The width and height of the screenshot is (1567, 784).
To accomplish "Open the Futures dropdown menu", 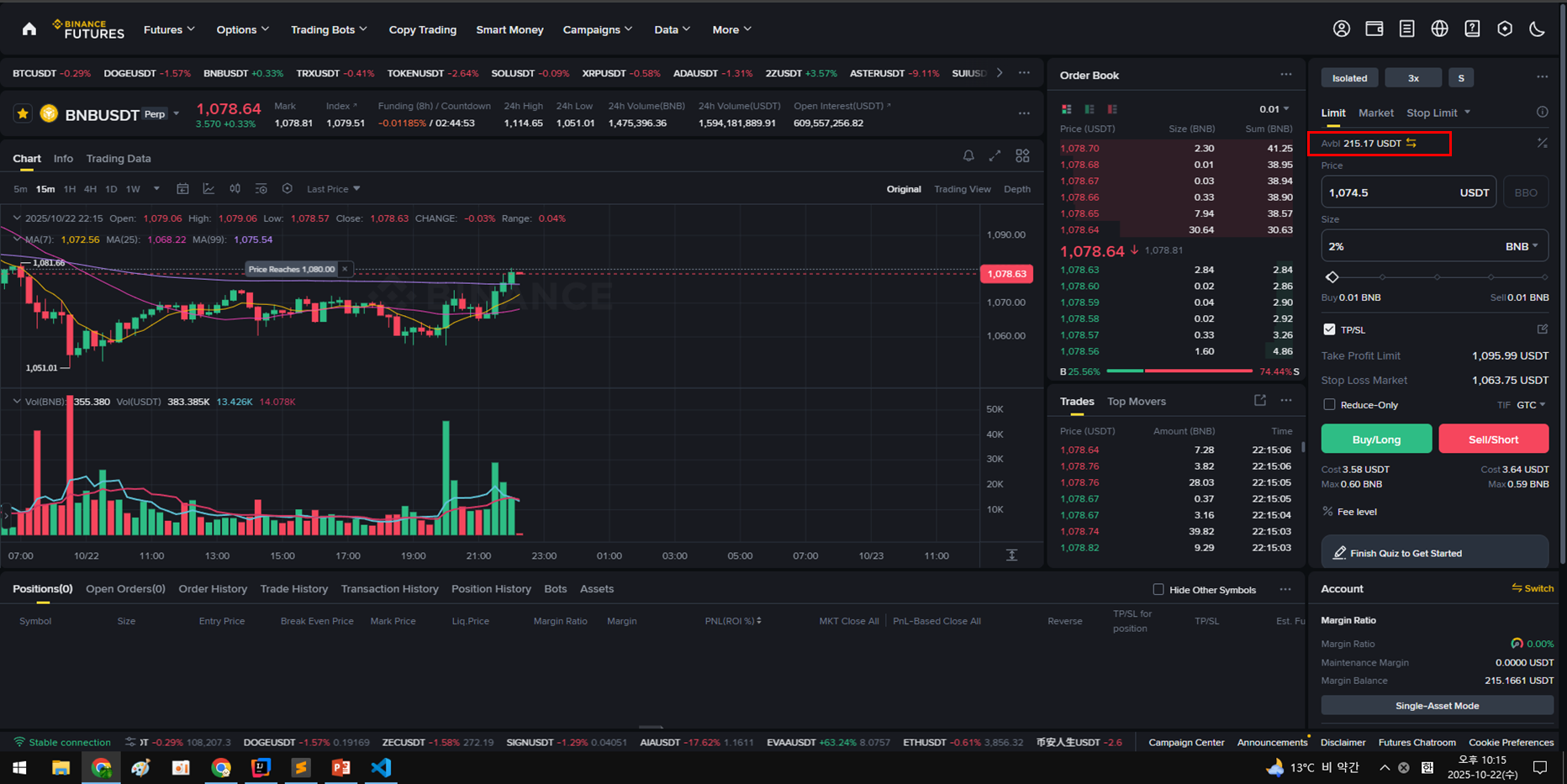I will 169,29.
